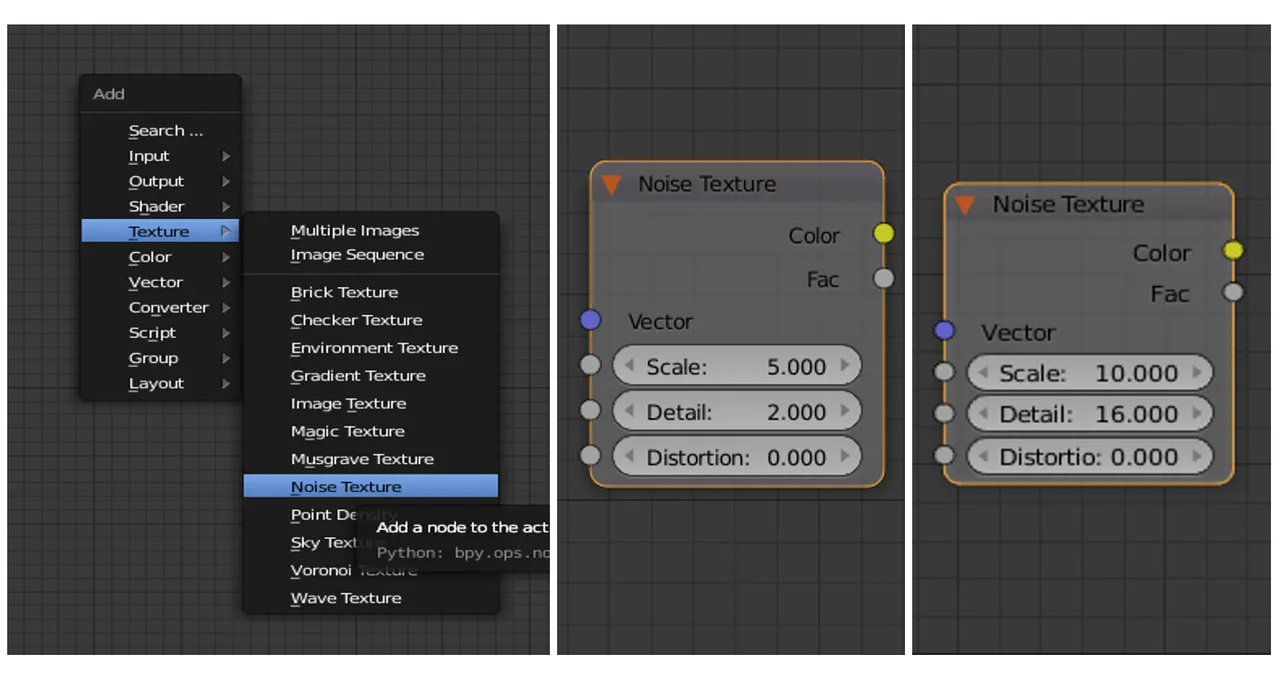
Task: Open the Layout submenu
Action: tap(160, 383)
